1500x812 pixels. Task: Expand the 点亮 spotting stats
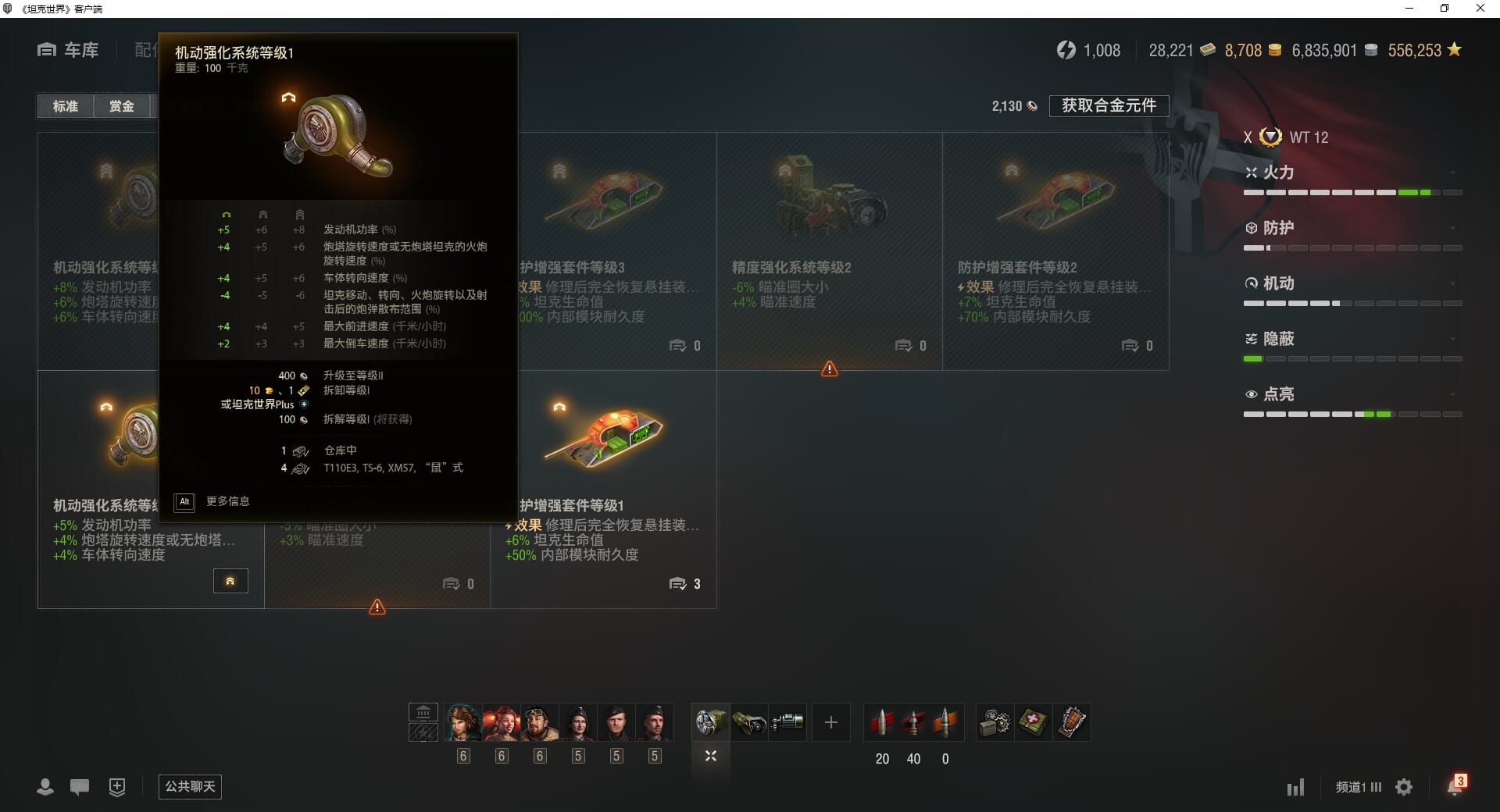1353,394
